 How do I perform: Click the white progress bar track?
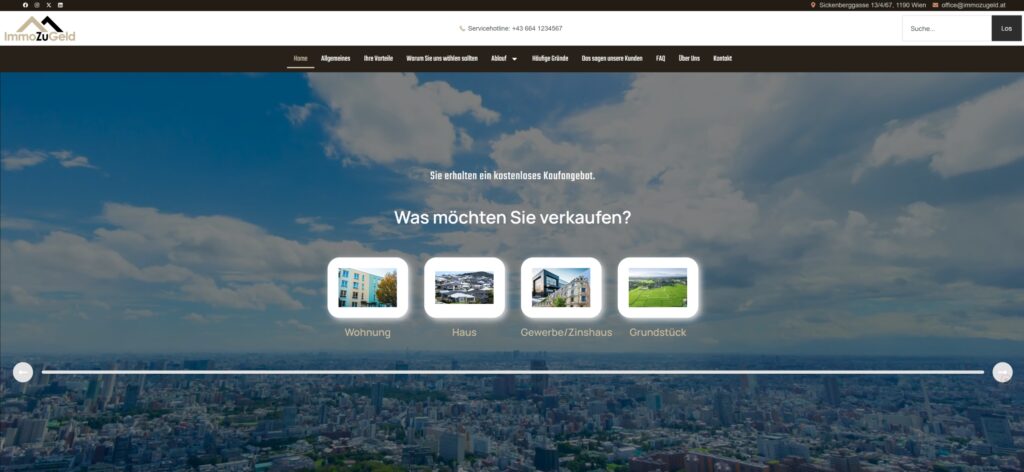pyautogui.click(x=512, y=372)
